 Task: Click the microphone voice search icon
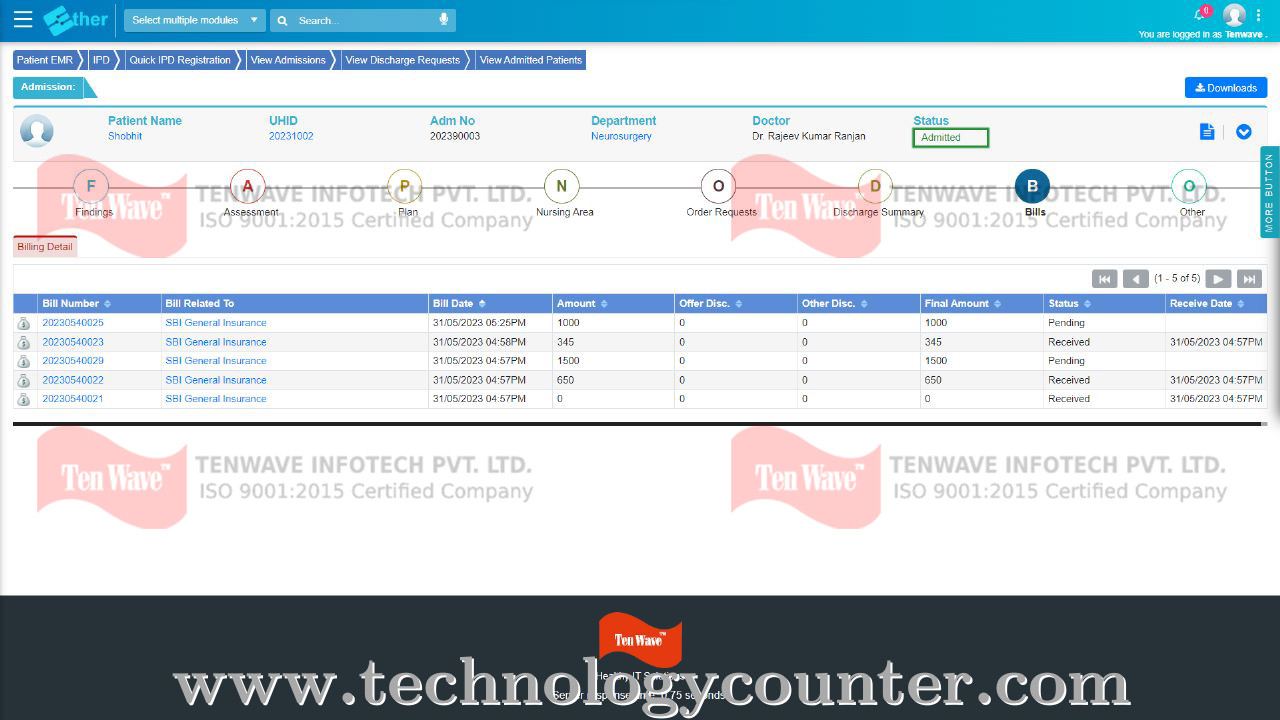444,20
